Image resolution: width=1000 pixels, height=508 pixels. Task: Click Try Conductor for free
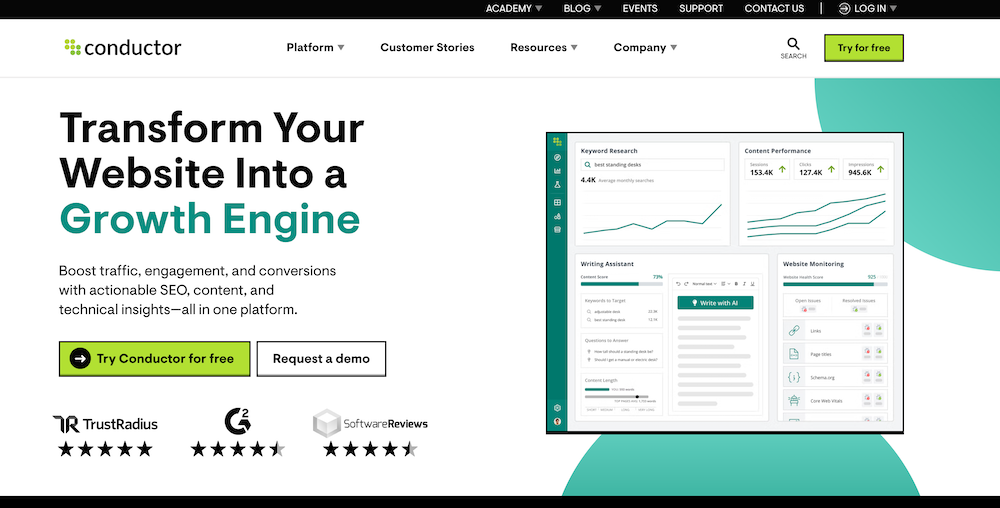coord(154,359)
